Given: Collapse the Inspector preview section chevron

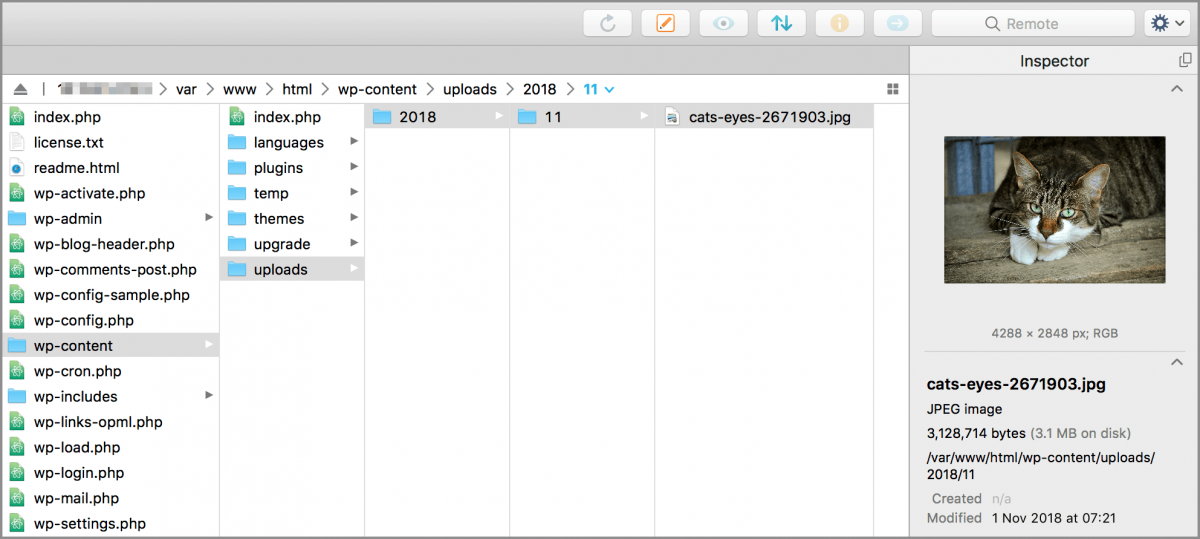Looking at the screenshot, I should coord(1177,89).
